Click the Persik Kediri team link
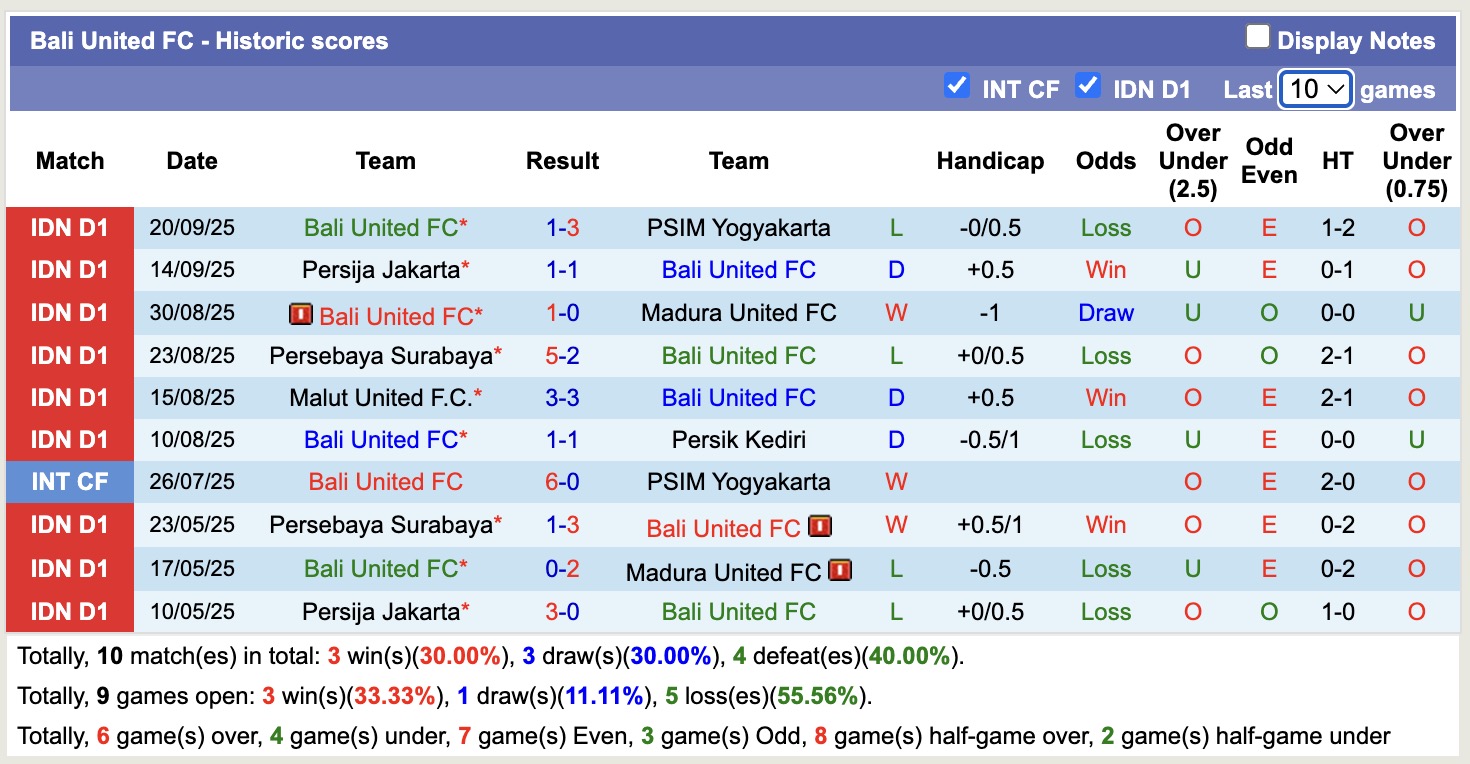The height and width of the screenshot is (764, 1470). pos(740,439)
